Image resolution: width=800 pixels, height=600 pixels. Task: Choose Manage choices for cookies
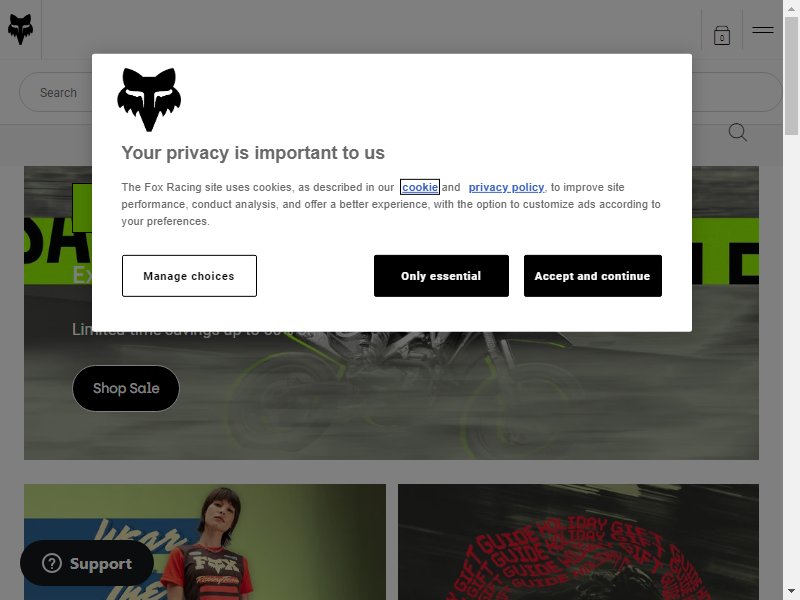click(189, 276)
